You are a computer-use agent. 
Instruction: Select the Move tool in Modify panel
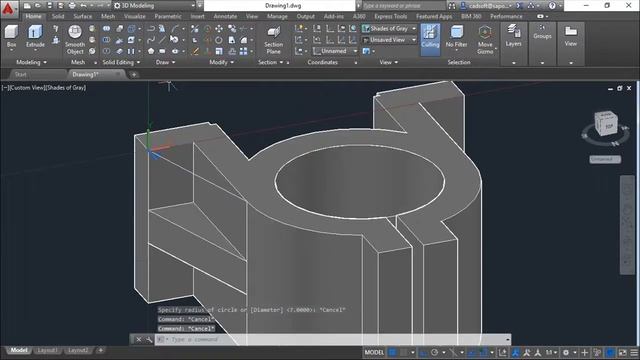pos(219,29)
